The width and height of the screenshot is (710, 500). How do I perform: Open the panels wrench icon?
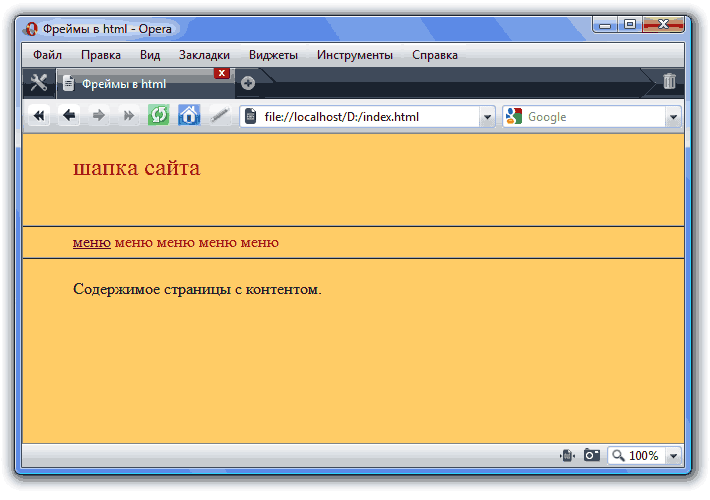pos(39,83)
